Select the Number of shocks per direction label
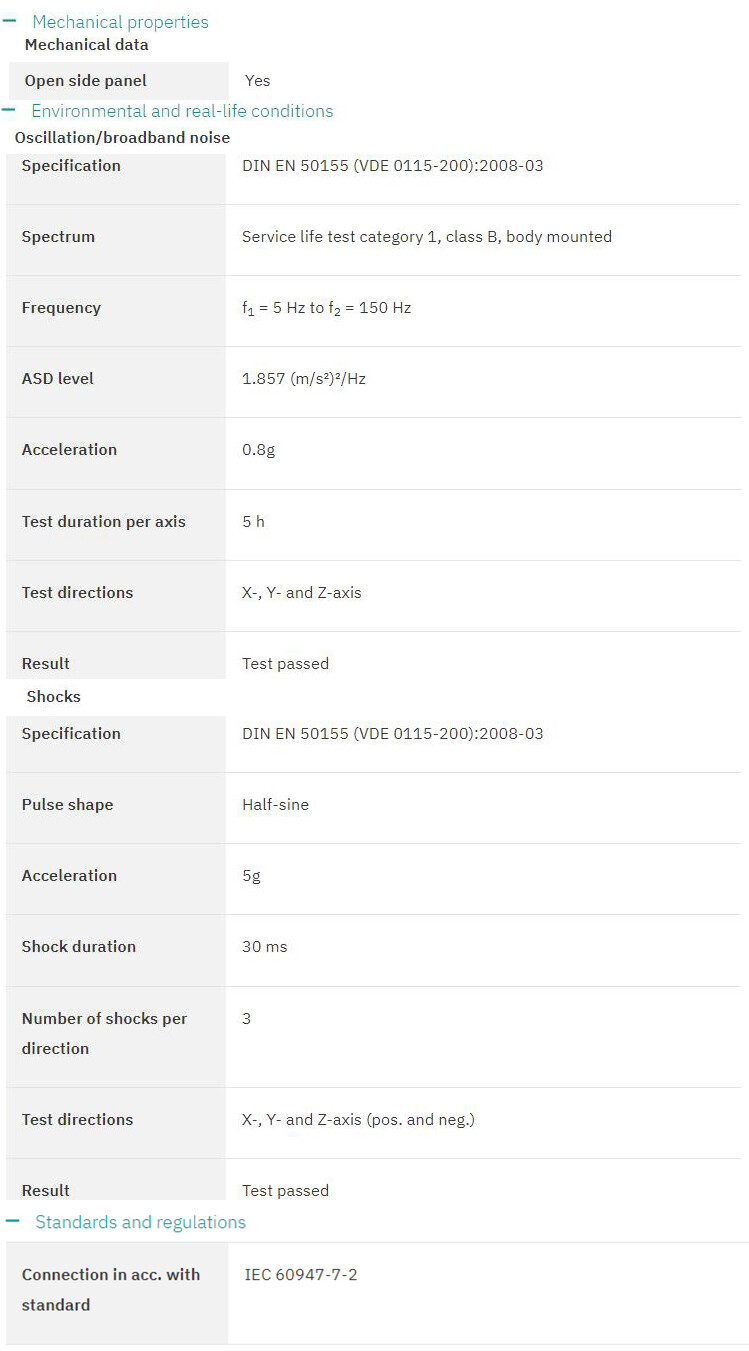This screenshot has width=749, height=1351. 105,1034
